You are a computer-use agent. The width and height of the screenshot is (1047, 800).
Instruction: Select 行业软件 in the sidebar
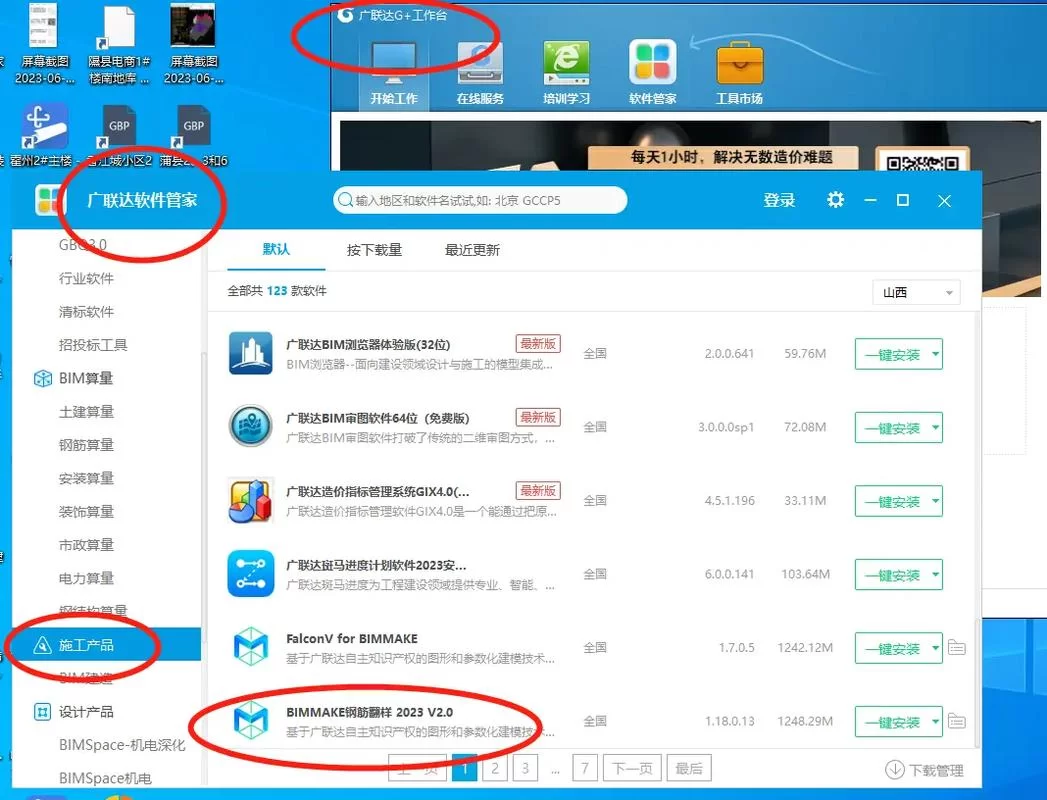86,278
